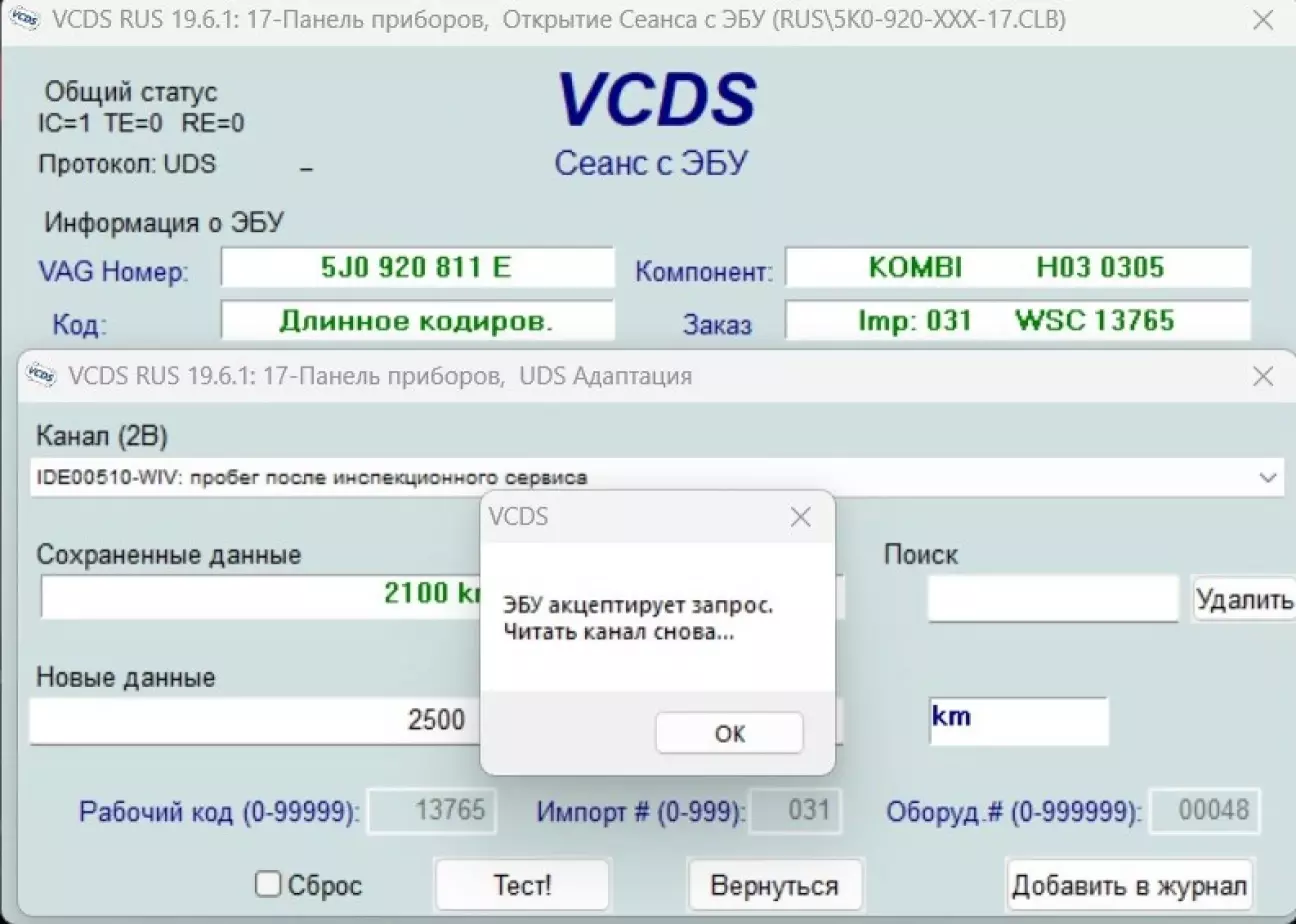Screen dimensions: 1296x924
Task: Close the UDS Адаптация window
Action: click(1263, 376)
